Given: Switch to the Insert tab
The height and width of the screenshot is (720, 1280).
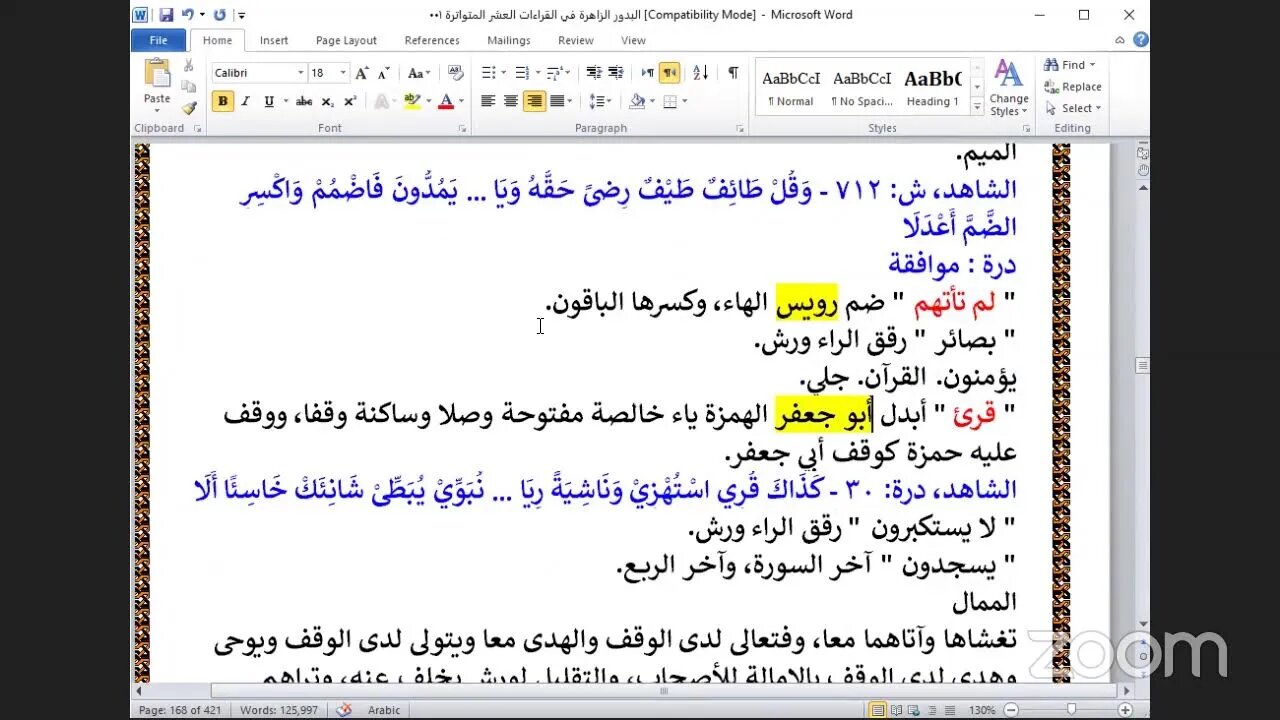Looking at the screenshot, I should point(274,40).
